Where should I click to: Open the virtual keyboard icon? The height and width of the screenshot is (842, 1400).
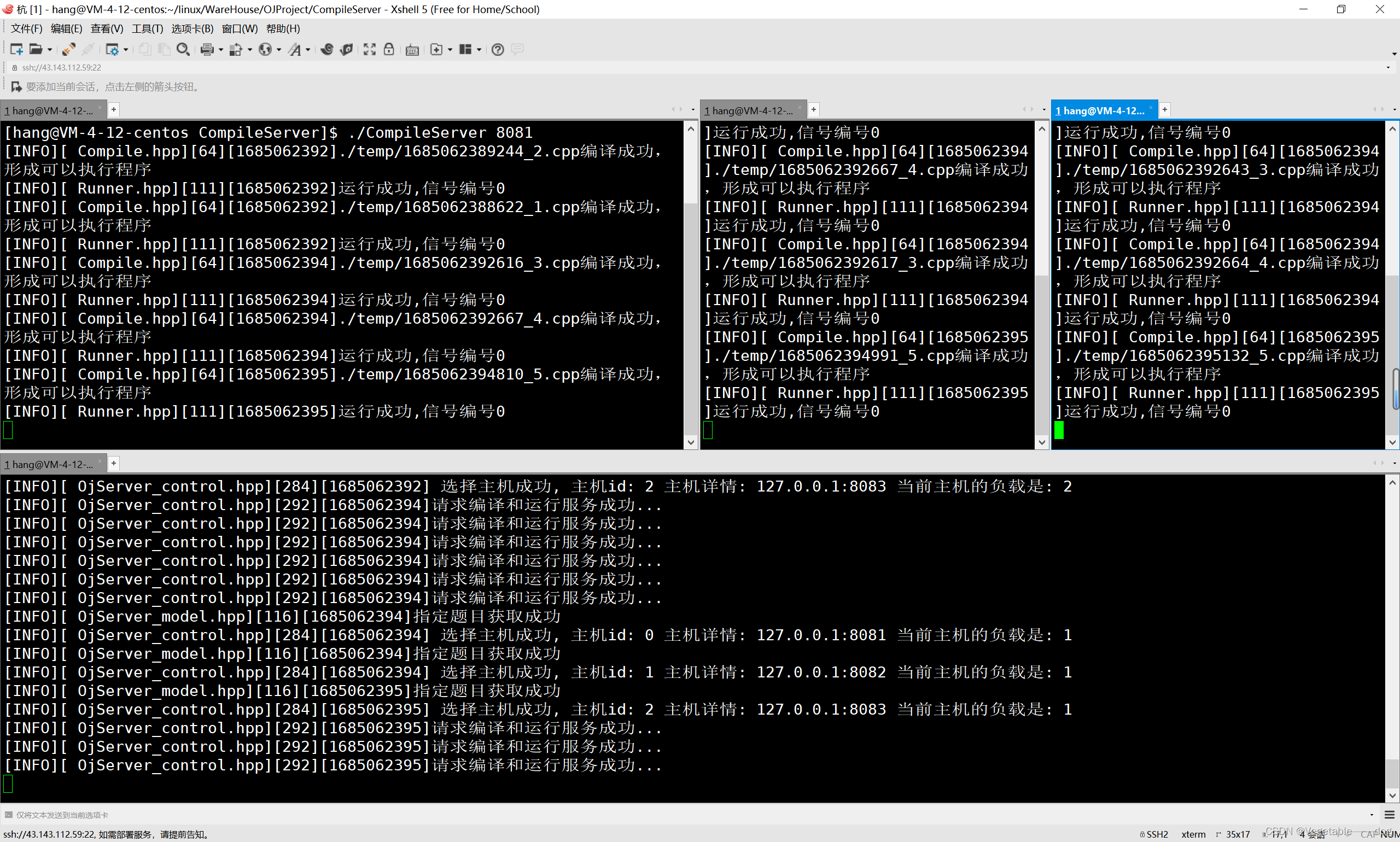412,50
